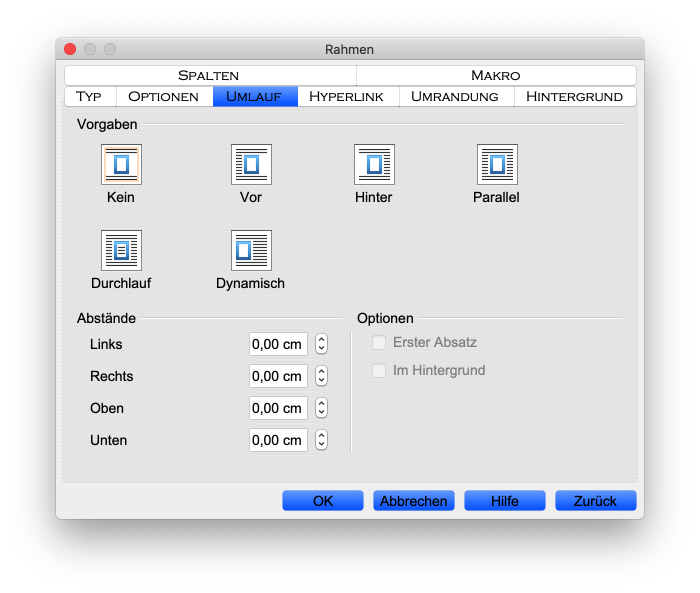
Task: Toggle the Im Hintergrund checkbox
Action: click(379, 370)
